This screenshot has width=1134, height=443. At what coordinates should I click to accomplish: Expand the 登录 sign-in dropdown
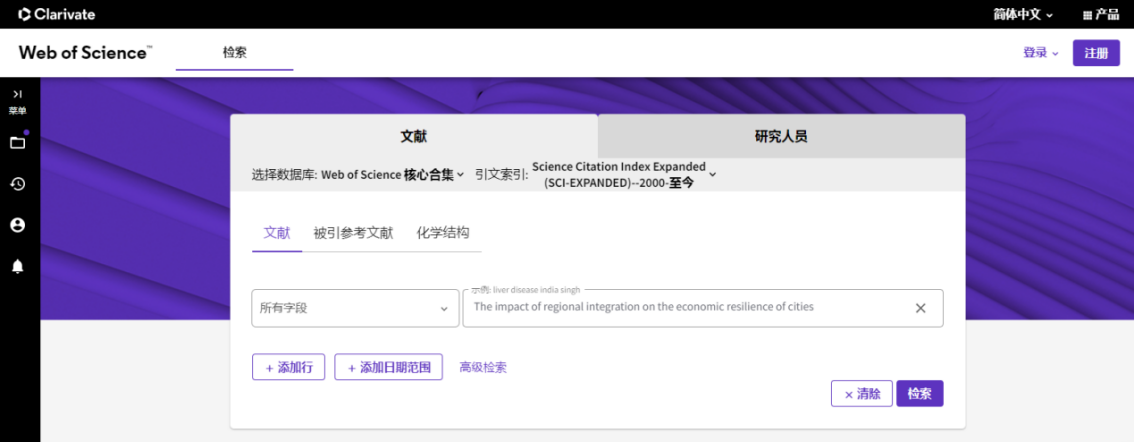click(x=1041, y=53)
